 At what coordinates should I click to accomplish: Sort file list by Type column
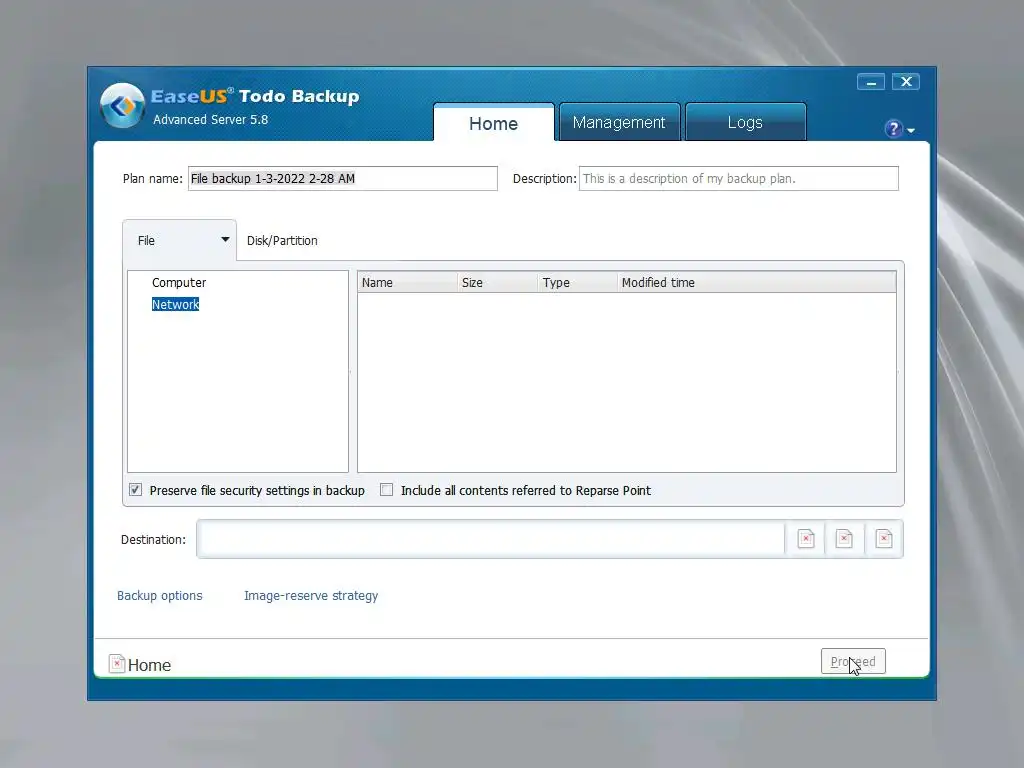pyautogui.click(x=578, y=282)
